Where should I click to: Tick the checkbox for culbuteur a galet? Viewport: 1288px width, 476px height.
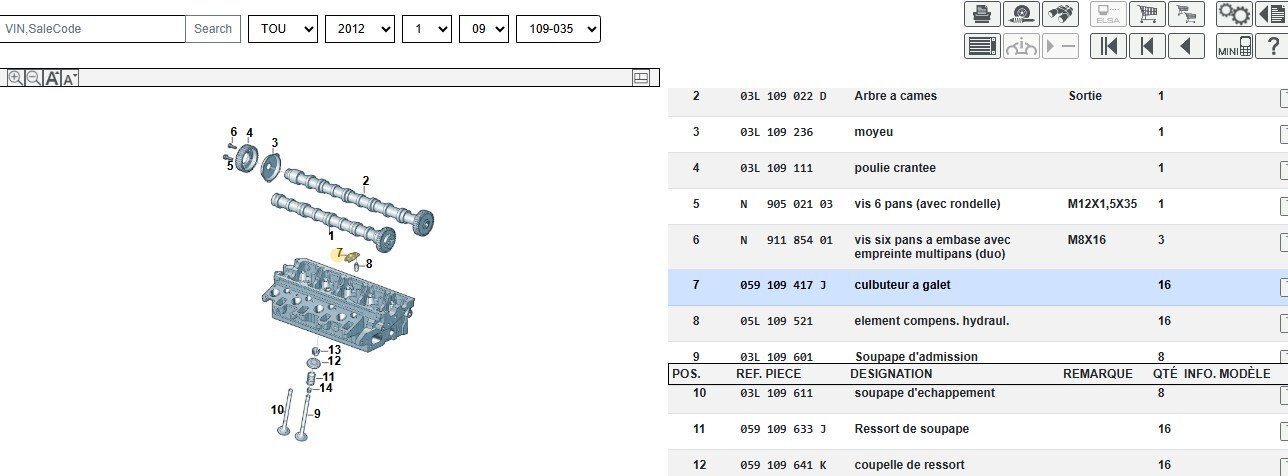click(1284, 286)
